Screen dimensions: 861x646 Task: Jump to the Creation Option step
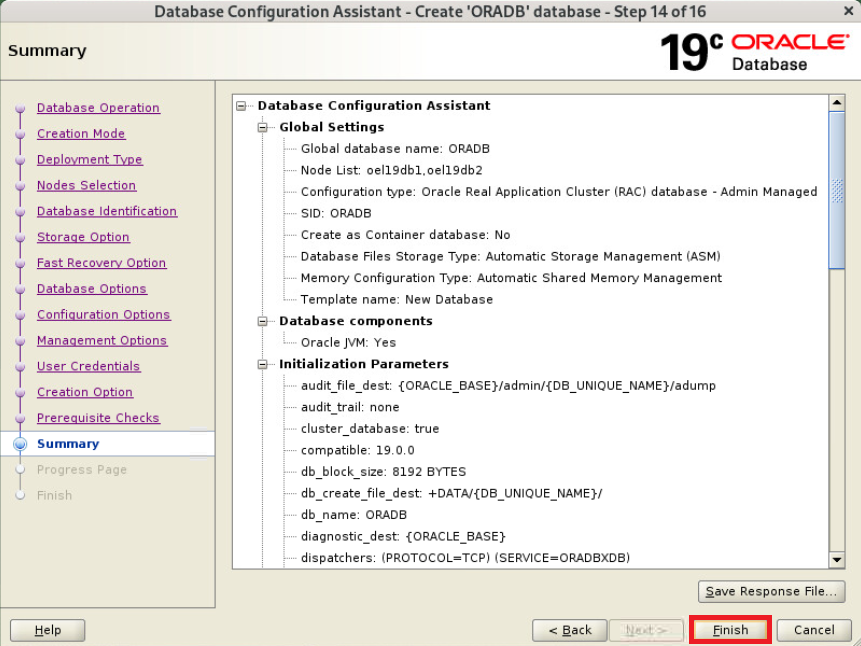tap(85, 392)
